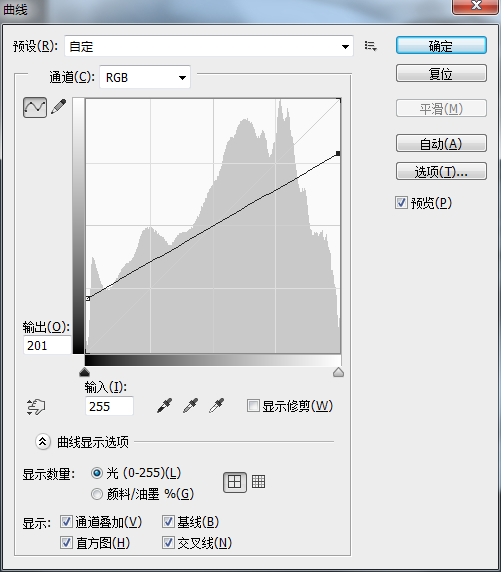The width and height of the screenshot is (501, 572).
Task: Select the upper-right curve control point
Action: click(x=338, y=154)
